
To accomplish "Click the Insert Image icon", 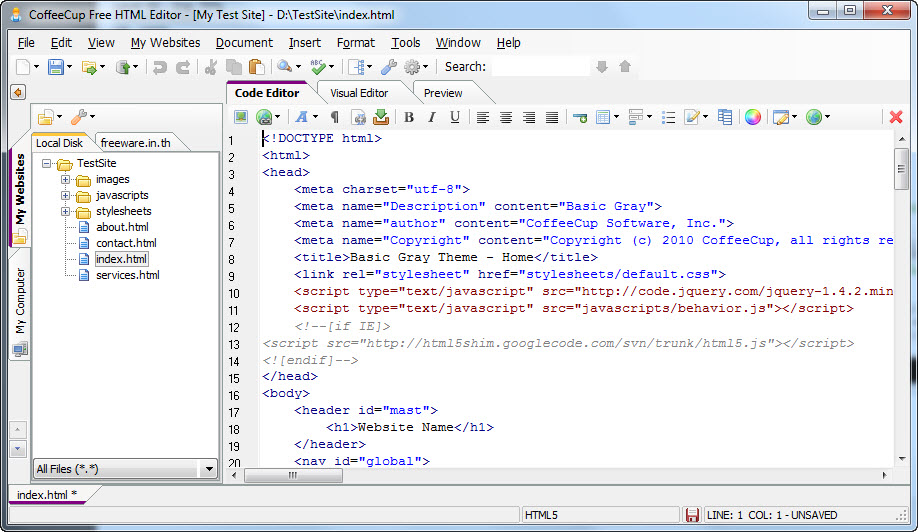I will coord(242,117).
